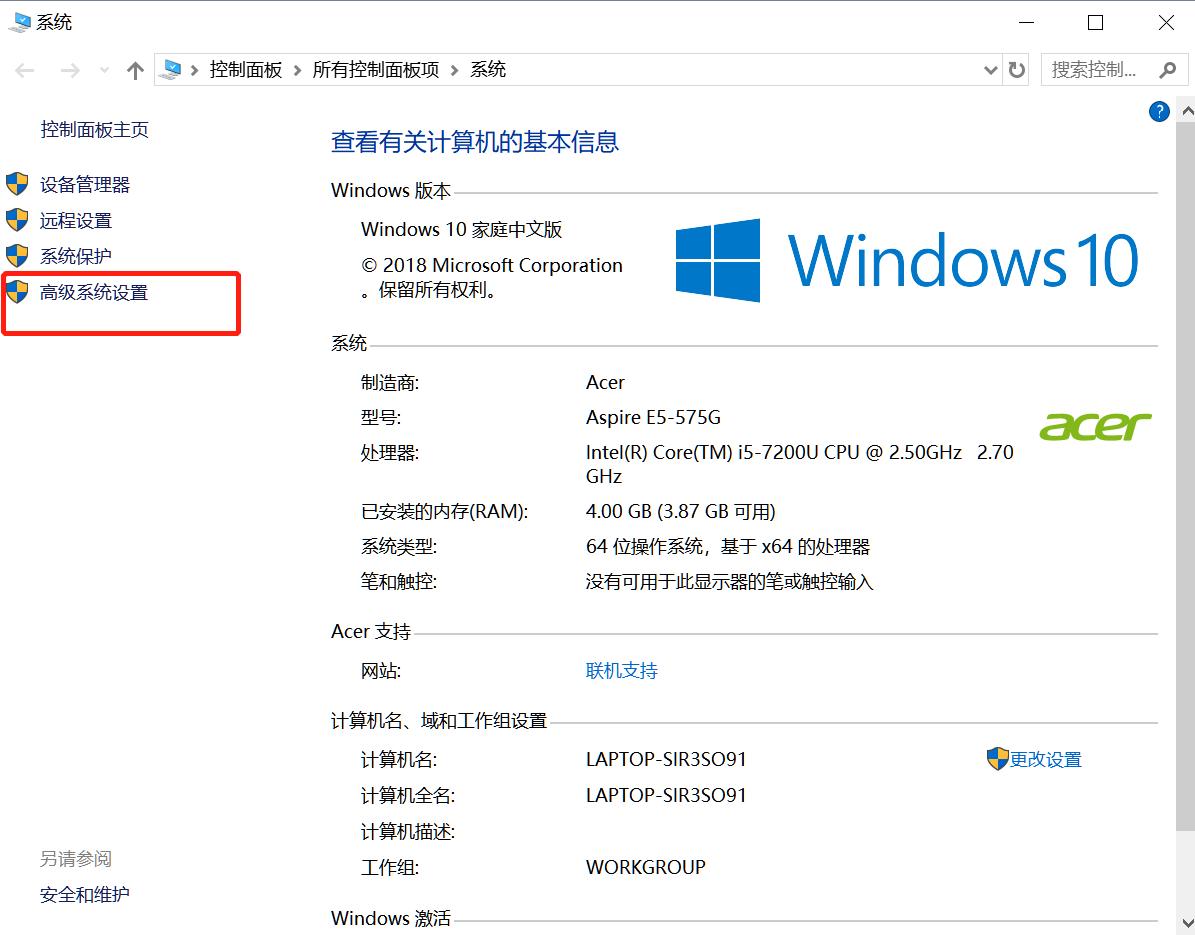Viewport: 1195px width, 935px height.
Task: Open 控制面板 from the breadcrumb
Action: pos(245,69)
